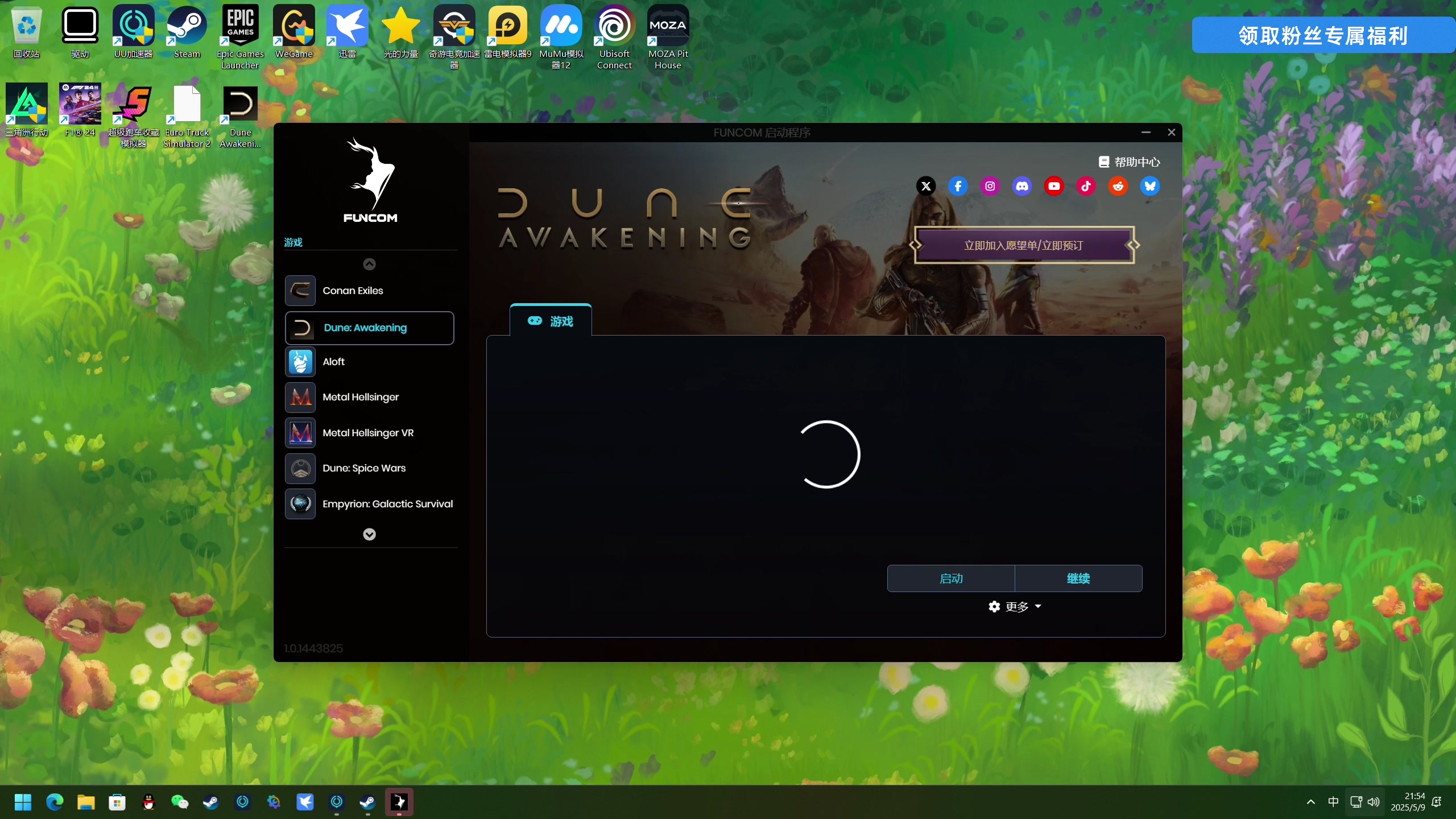Expand the 更多 options dropdown
This screenshot has width=1456, height=819.
point(1015,607)
